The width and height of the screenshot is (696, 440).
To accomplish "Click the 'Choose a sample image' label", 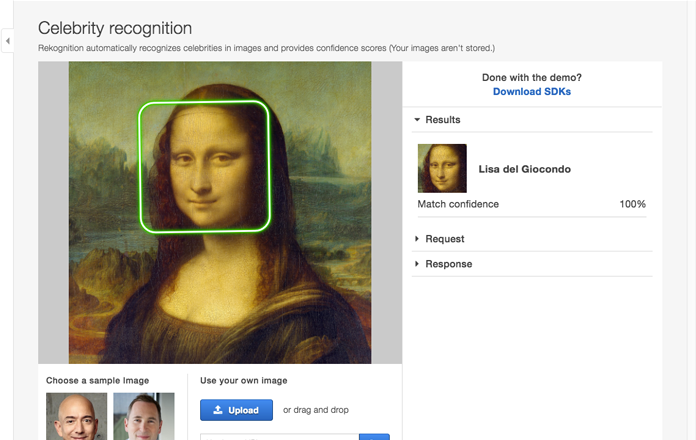I will (98, 381).
